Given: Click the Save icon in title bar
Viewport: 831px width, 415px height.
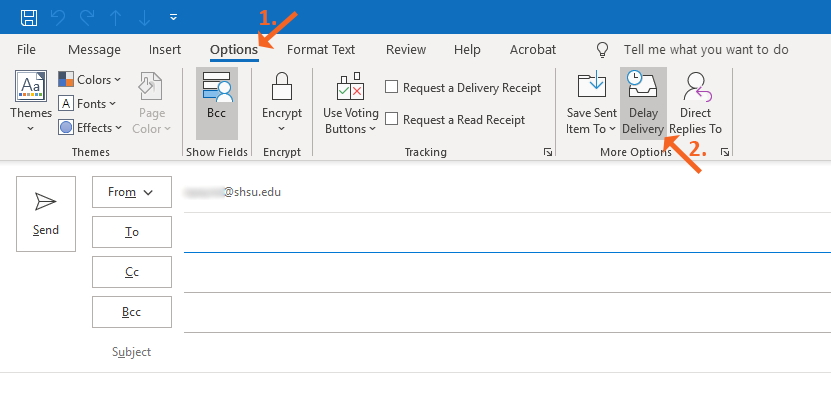Looking at the screenshot, I should tap(29, 17).
